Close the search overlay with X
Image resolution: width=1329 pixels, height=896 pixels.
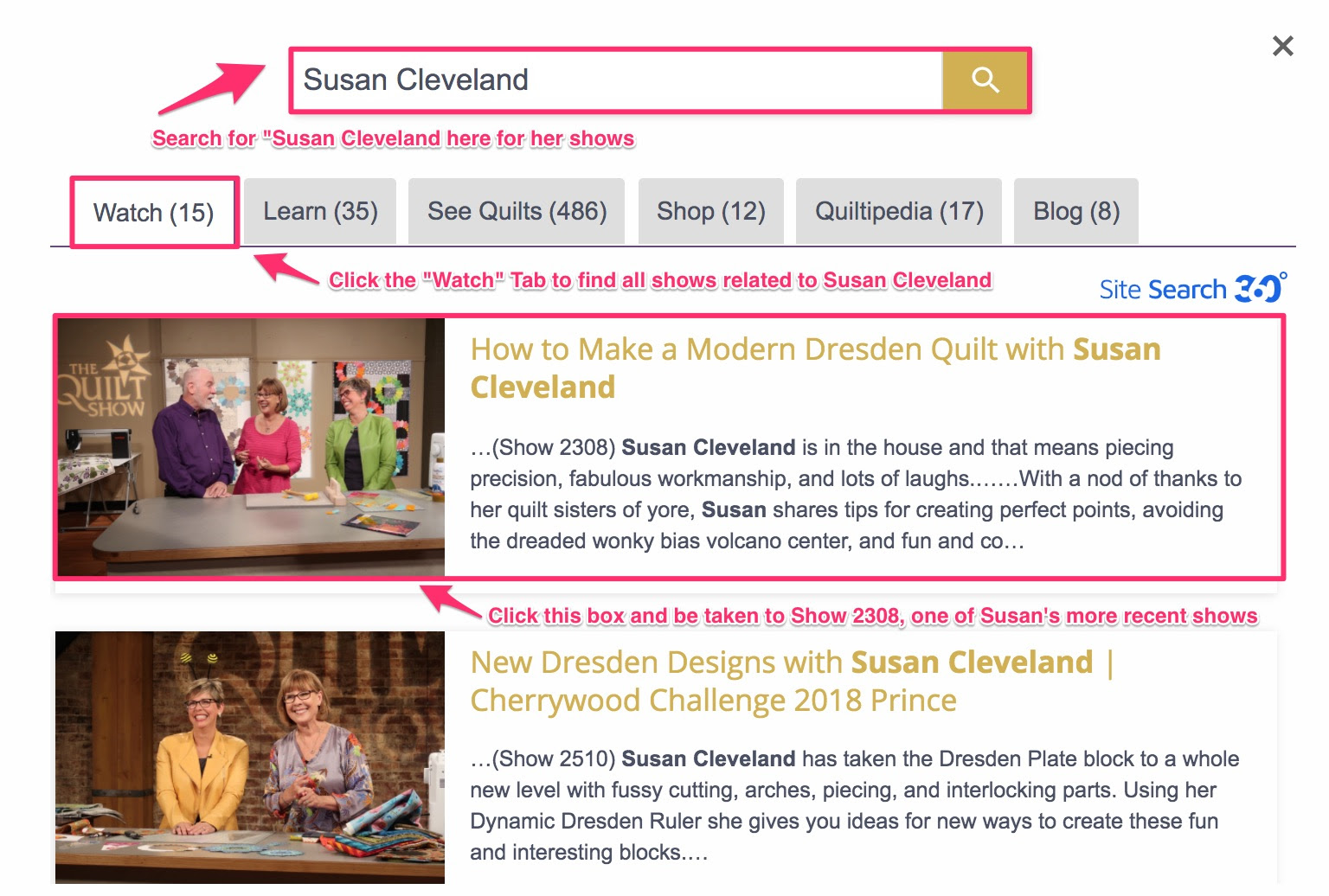[1282, 46]
